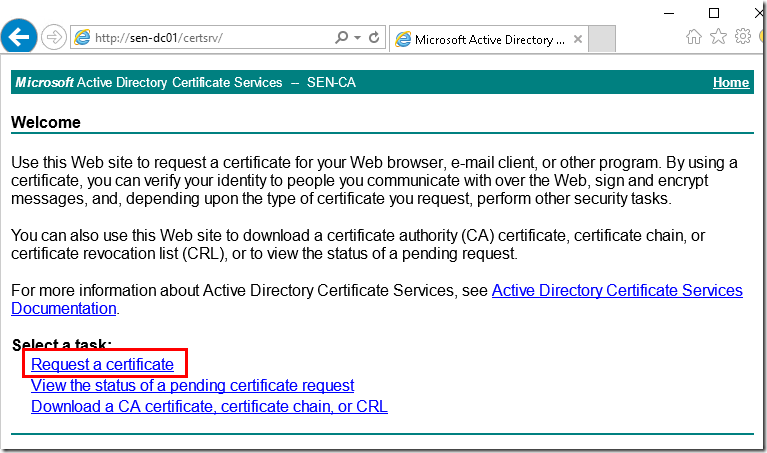Image resolution: width=767 pixels, height=453 pixels.
Task: Minimize the browser window
Action: 669,13
